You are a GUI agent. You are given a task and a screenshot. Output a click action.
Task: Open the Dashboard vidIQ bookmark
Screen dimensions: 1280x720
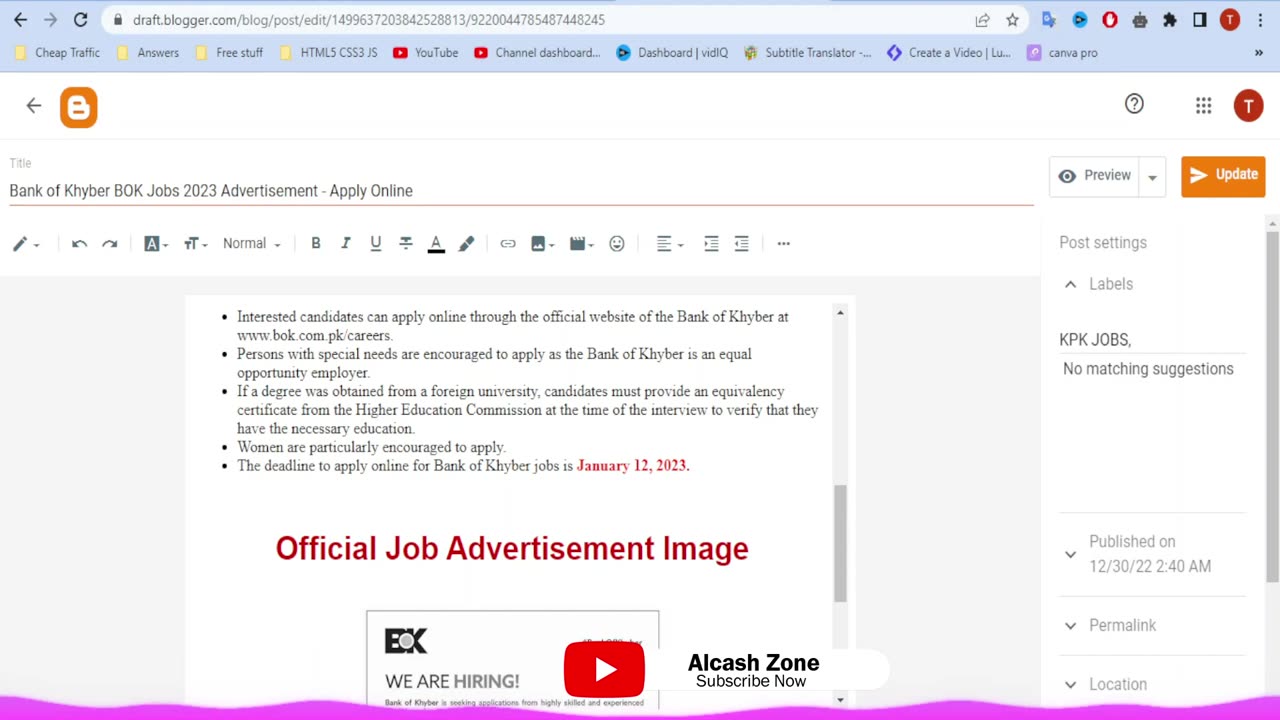click(673, 53)
